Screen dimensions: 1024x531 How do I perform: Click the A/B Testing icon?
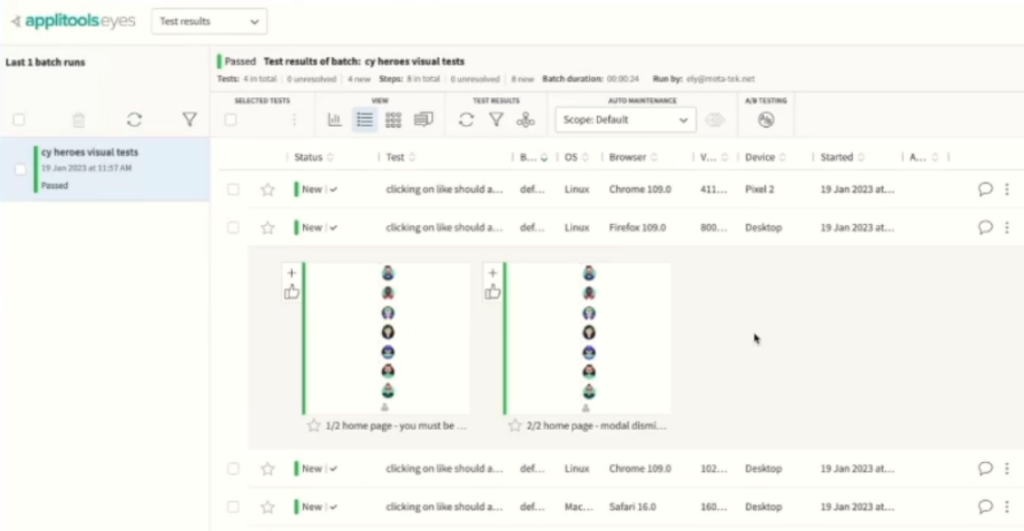point(766,120)
